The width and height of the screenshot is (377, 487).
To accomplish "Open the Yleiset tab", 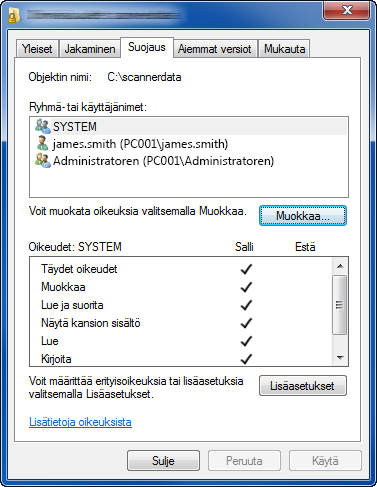I will (37, 49).
